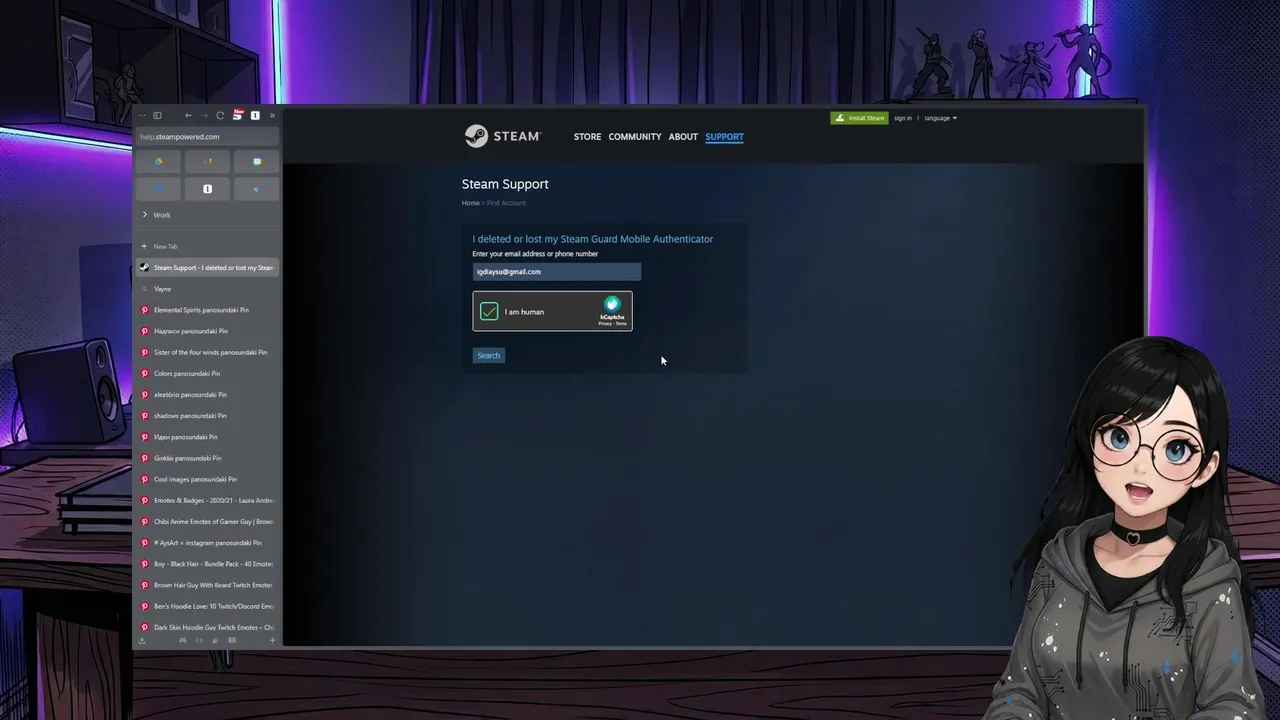Open shadows panosundaki Pin tab
The image size is (1280, 720).
click(207, 415)
